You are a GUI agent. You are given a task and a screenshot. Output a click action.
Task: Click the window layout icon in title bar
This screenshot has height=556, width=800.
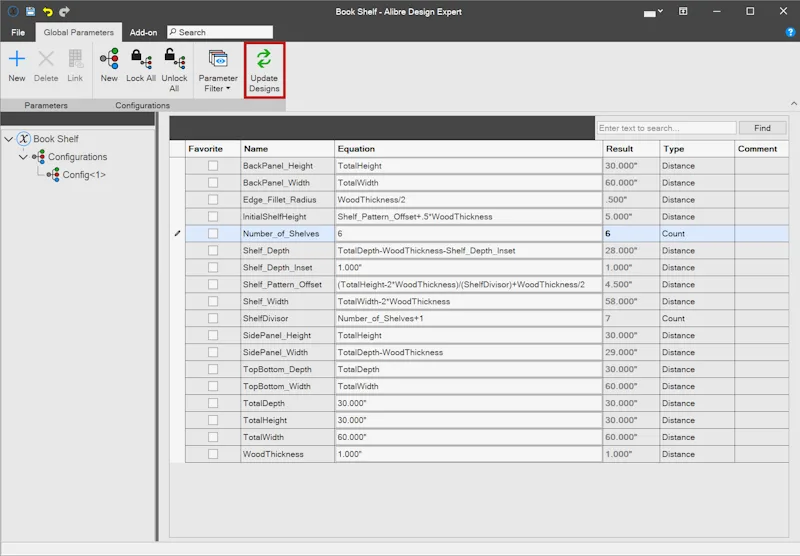point(683,11)
